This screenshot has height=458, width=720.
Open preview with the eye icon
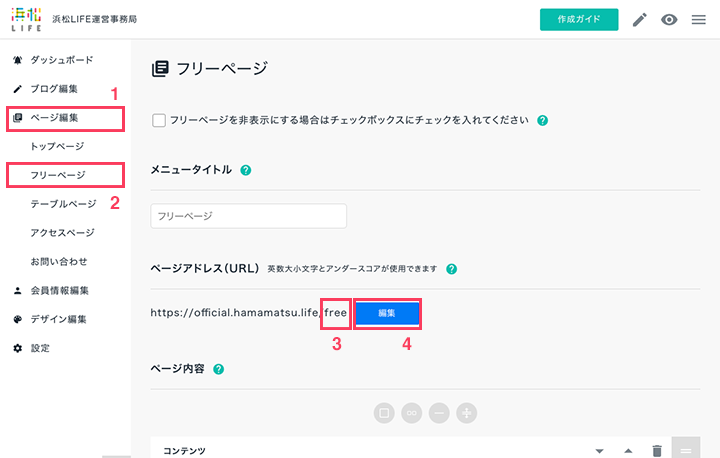point(669,20)
